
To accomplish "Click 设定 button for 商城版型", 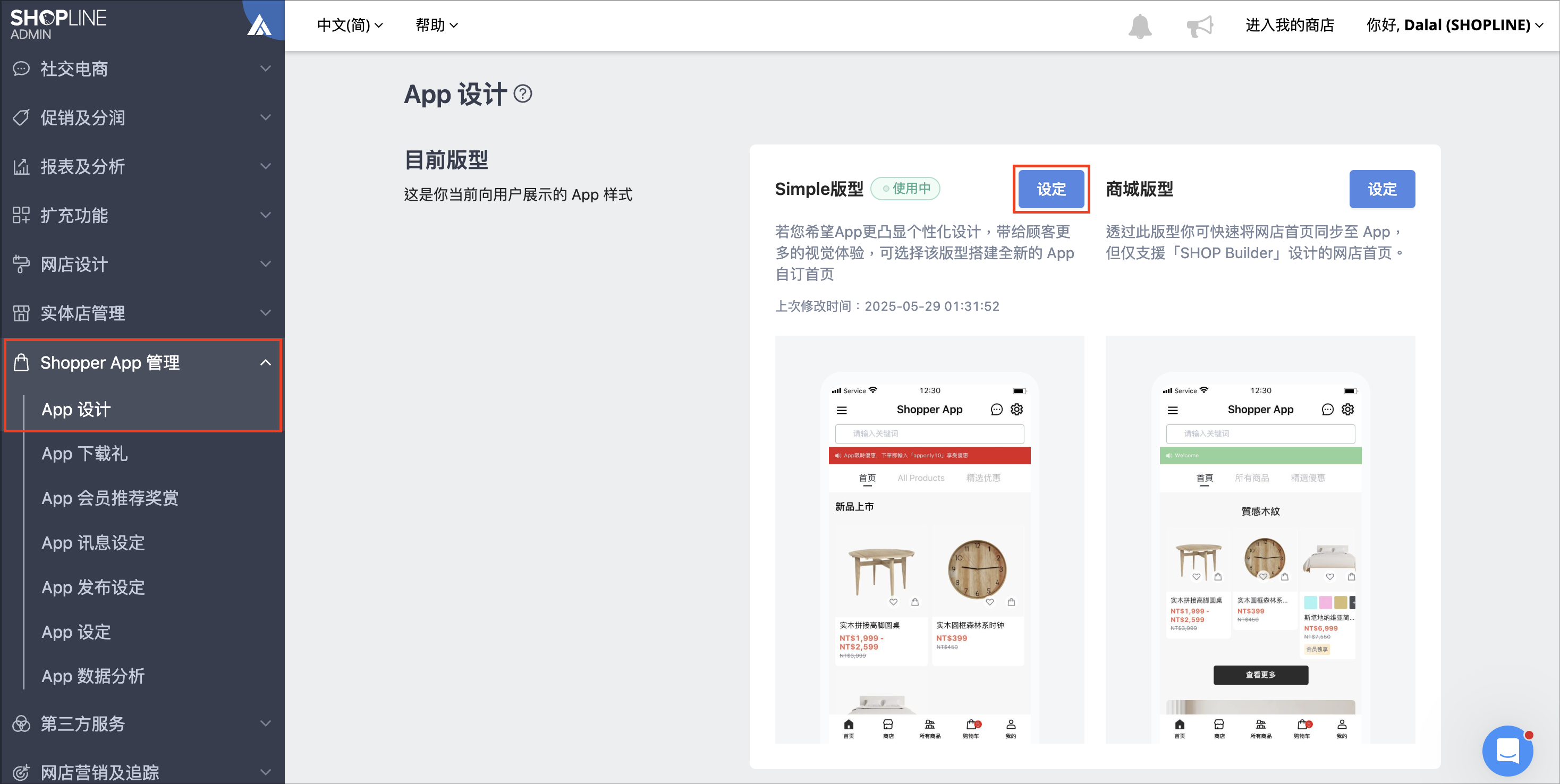I will (1382, 189).
